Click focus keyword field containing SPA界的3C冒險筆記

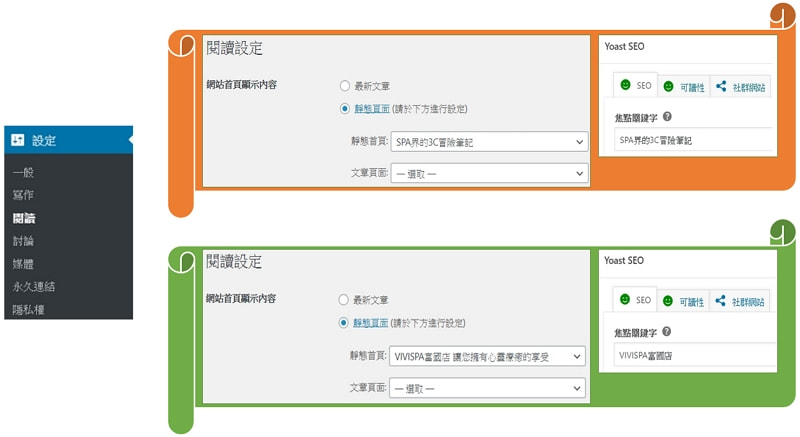[694, 140]
